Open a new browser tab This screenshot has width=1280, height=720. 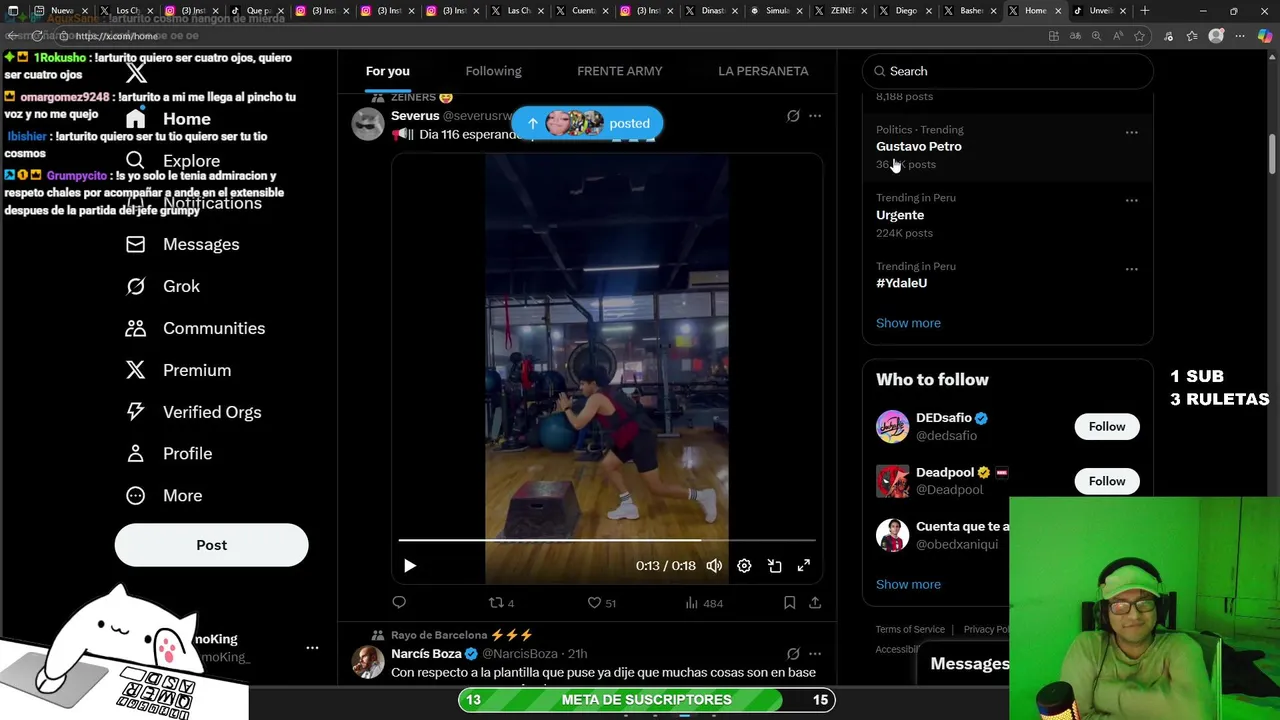click(x=1145, y=11)
